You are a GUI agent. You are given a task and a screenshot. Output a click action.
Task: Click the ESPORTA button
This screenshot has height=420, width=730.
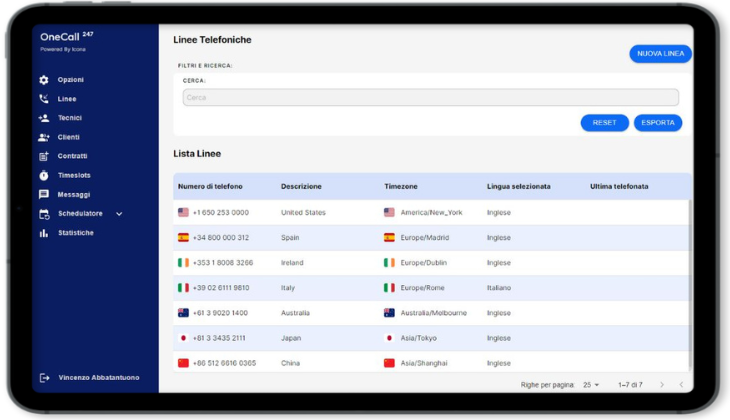click(x=657, y=123)
